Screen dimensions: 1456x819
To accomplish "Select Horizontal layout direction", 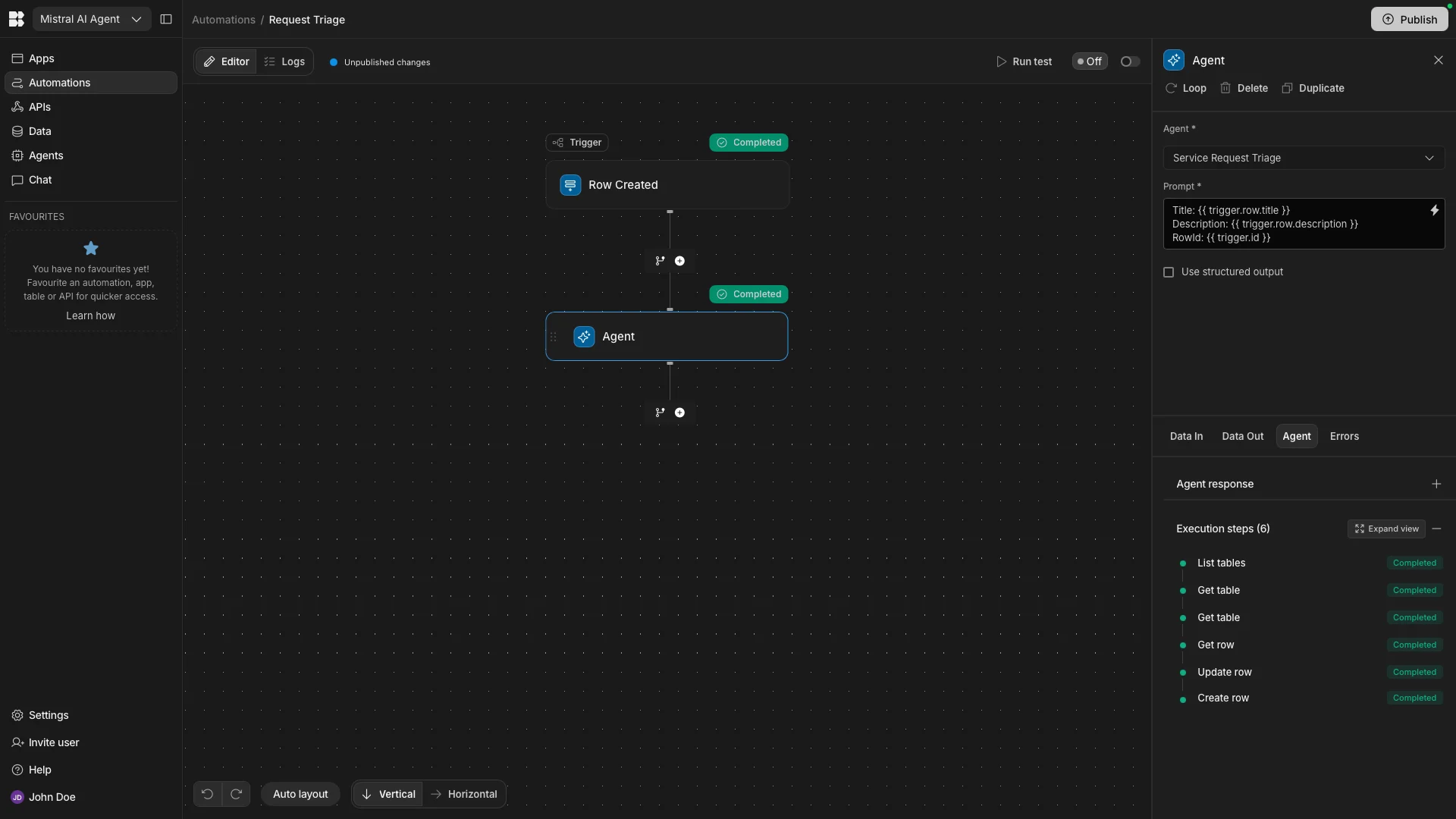I will (463, 794).
